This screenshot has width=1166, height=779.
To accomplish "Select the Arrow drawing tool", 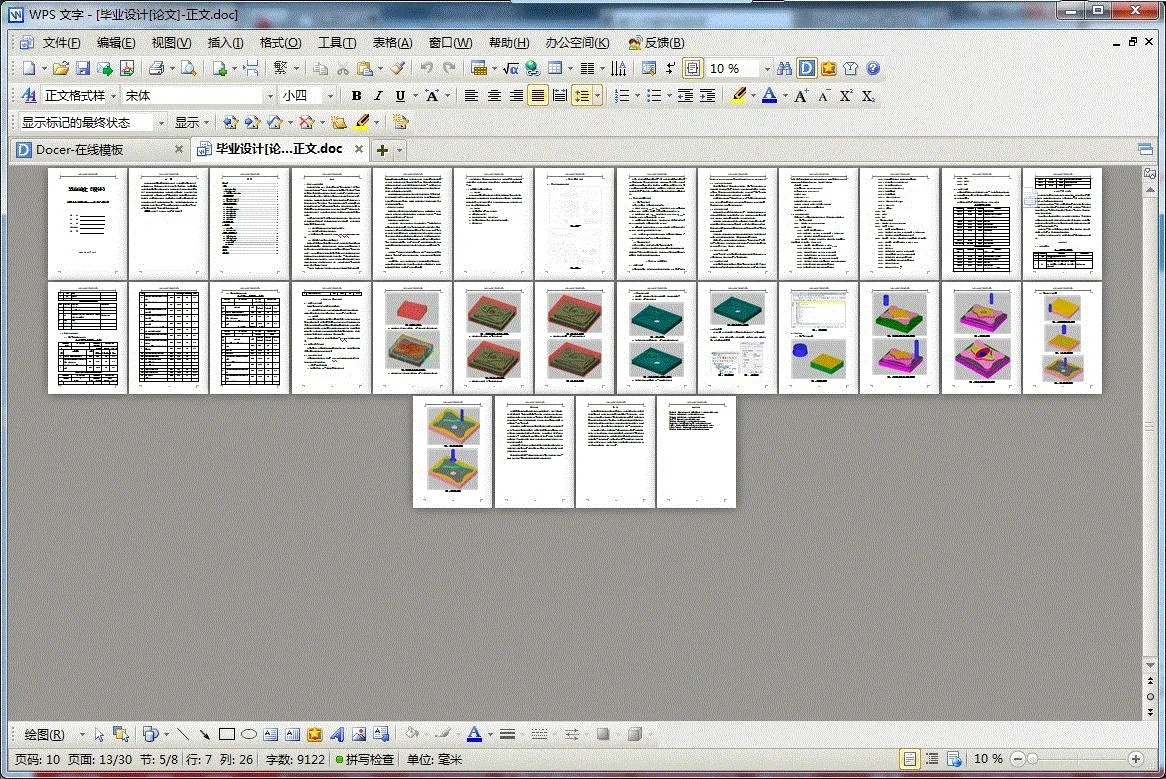I will click(x=204, y=734).
